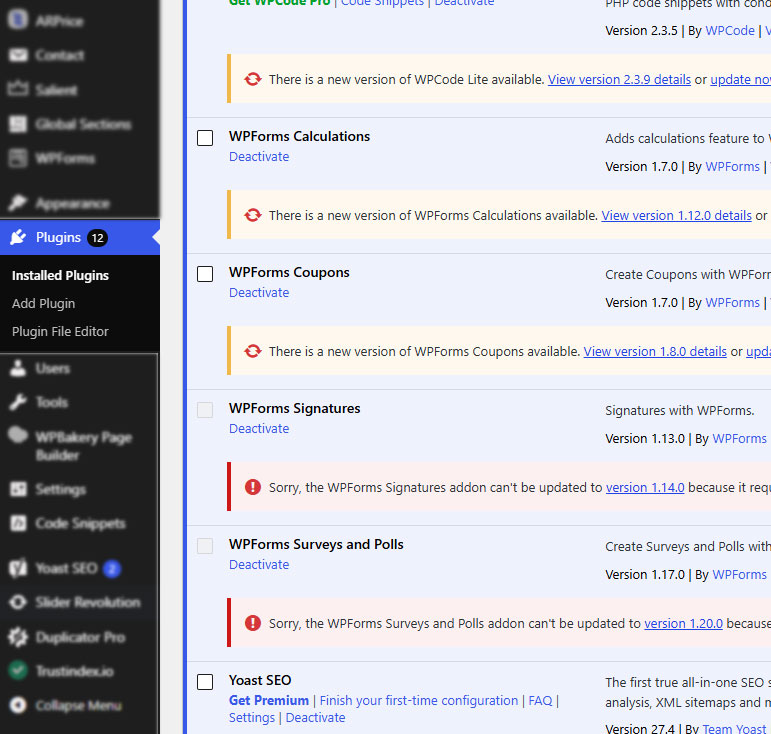The height and width of the screenshot is (734, 771).
Task: Open Installed Plugins submenu item
Action: click(x=60, y=276)
